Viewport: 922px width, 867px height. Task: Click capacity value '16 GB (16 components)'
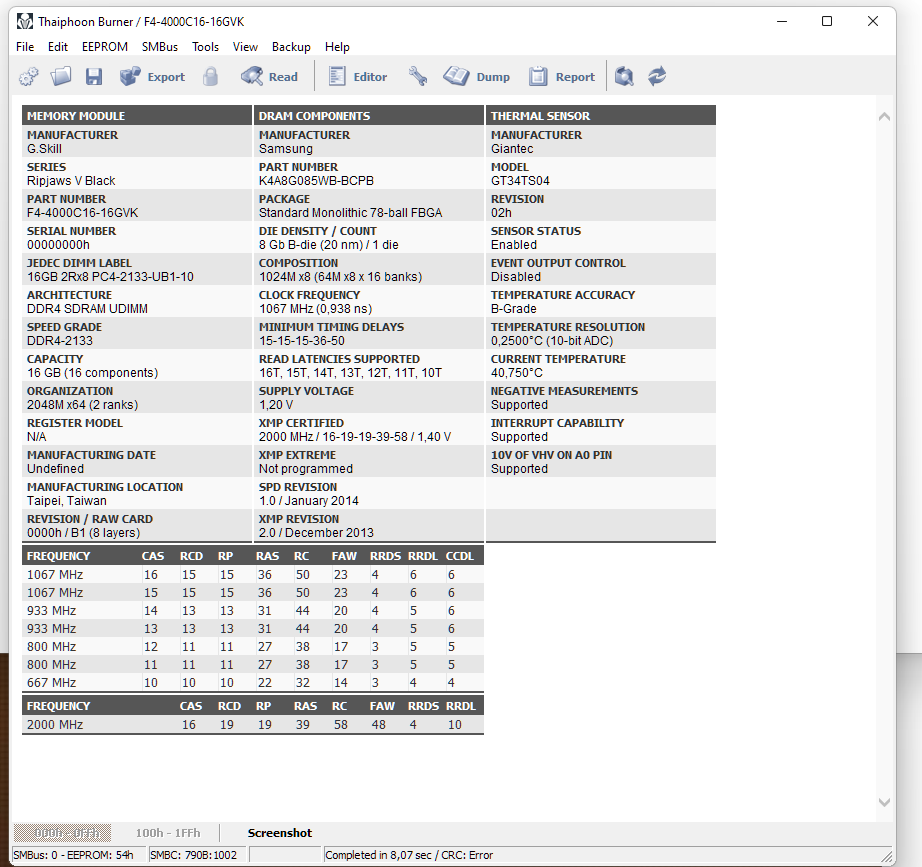coord(92,372)
